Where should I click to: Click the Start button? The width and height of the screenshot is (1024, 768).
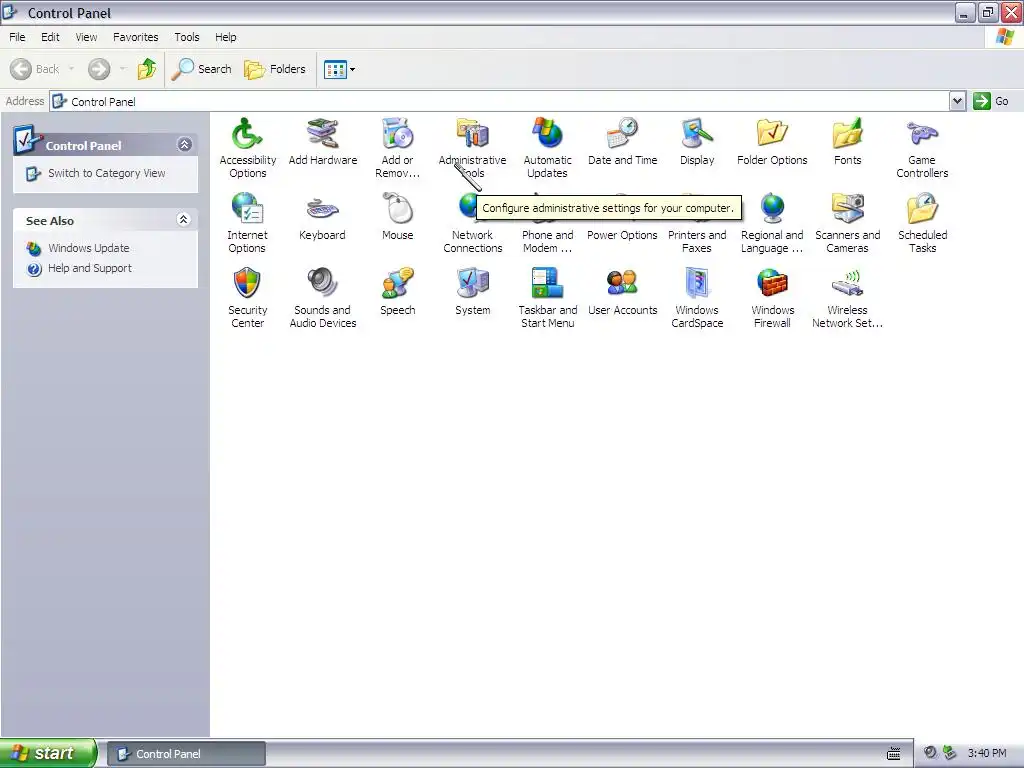click(x=47, y=753)
